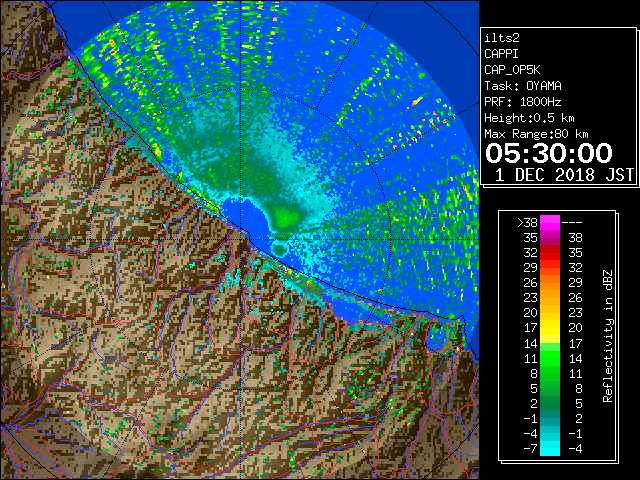Select the 'Task: OYAMA' line

pos(523,86)
